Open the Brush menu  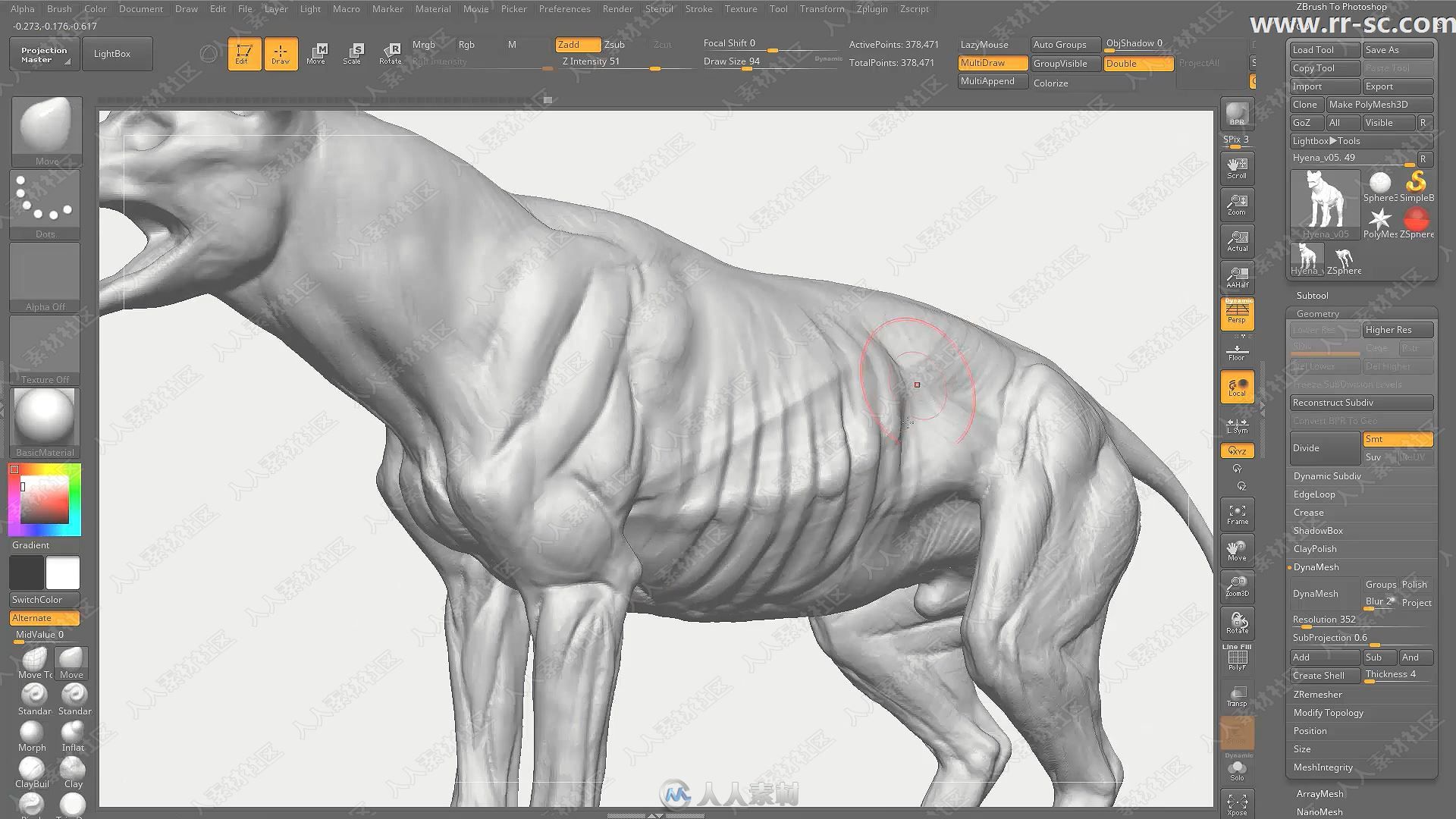point(57,8)
